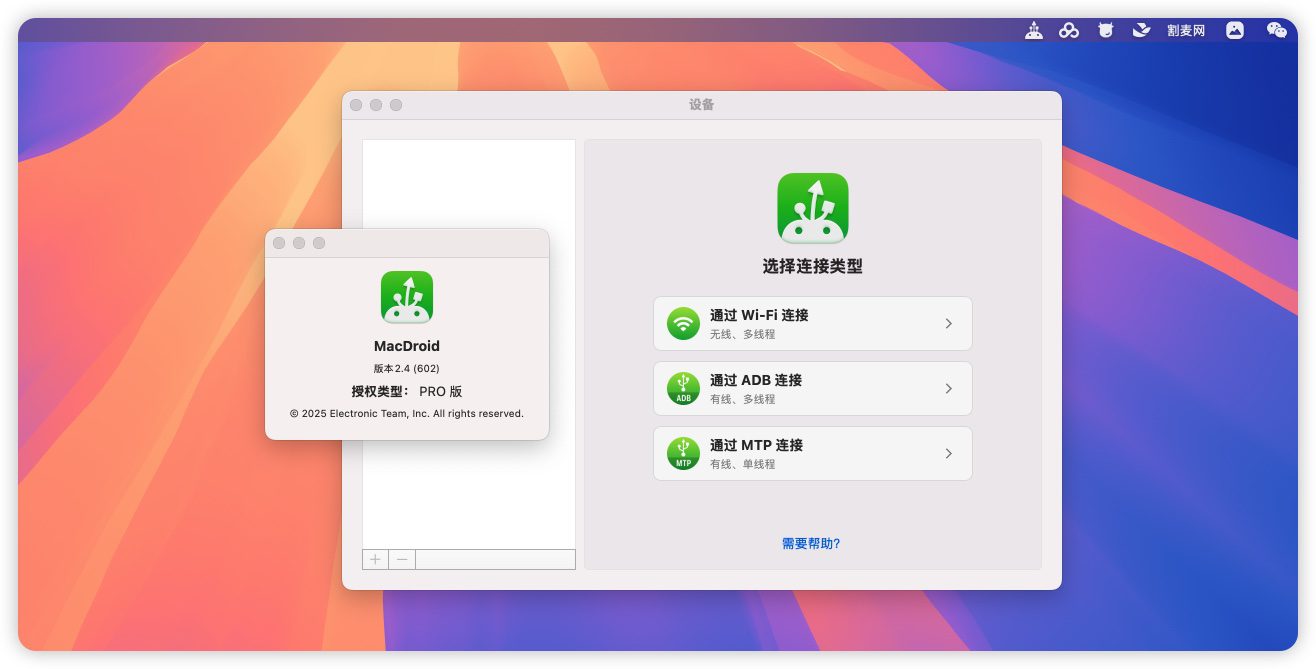Click the 有线、多线程 subtitle

(743, 399)
